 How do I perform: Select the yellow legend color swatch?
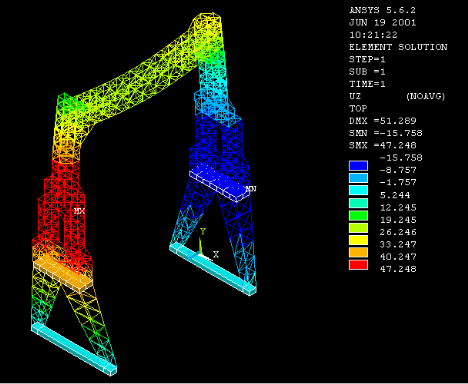tap(358, 240)
